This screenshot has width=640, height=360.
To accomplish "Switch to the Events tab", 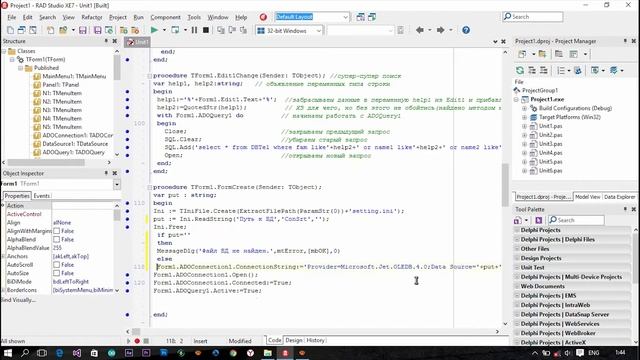I will pos(42,196).
